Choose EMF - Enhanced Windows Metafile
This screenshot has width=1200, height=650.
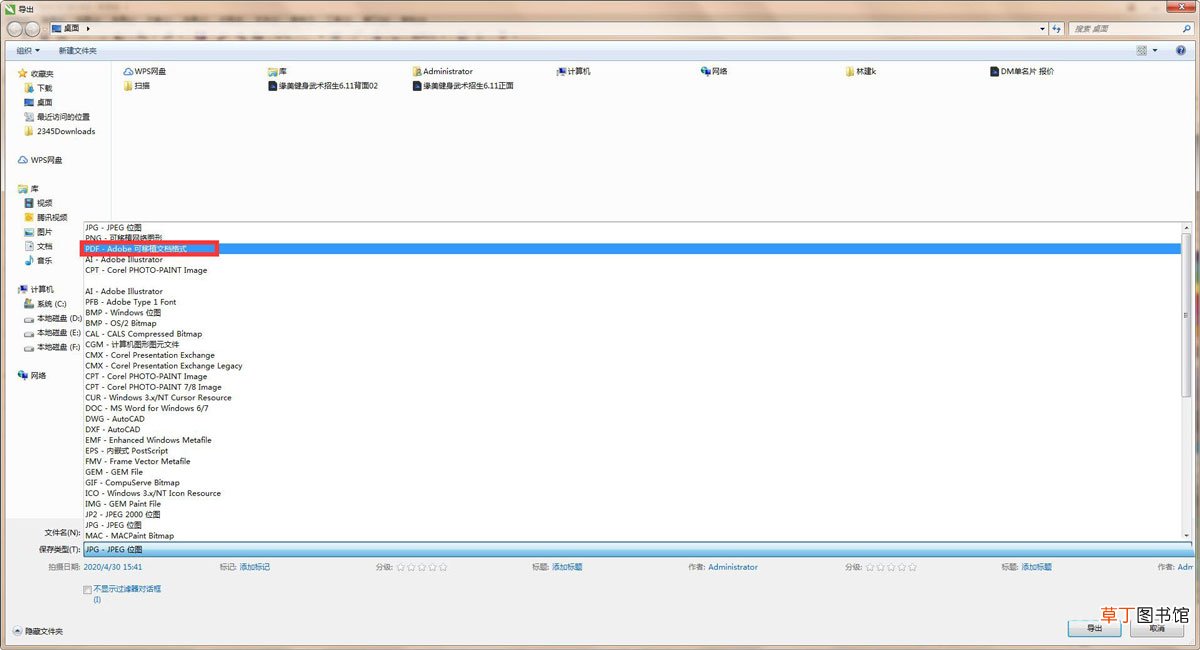(x=631, y=440)
